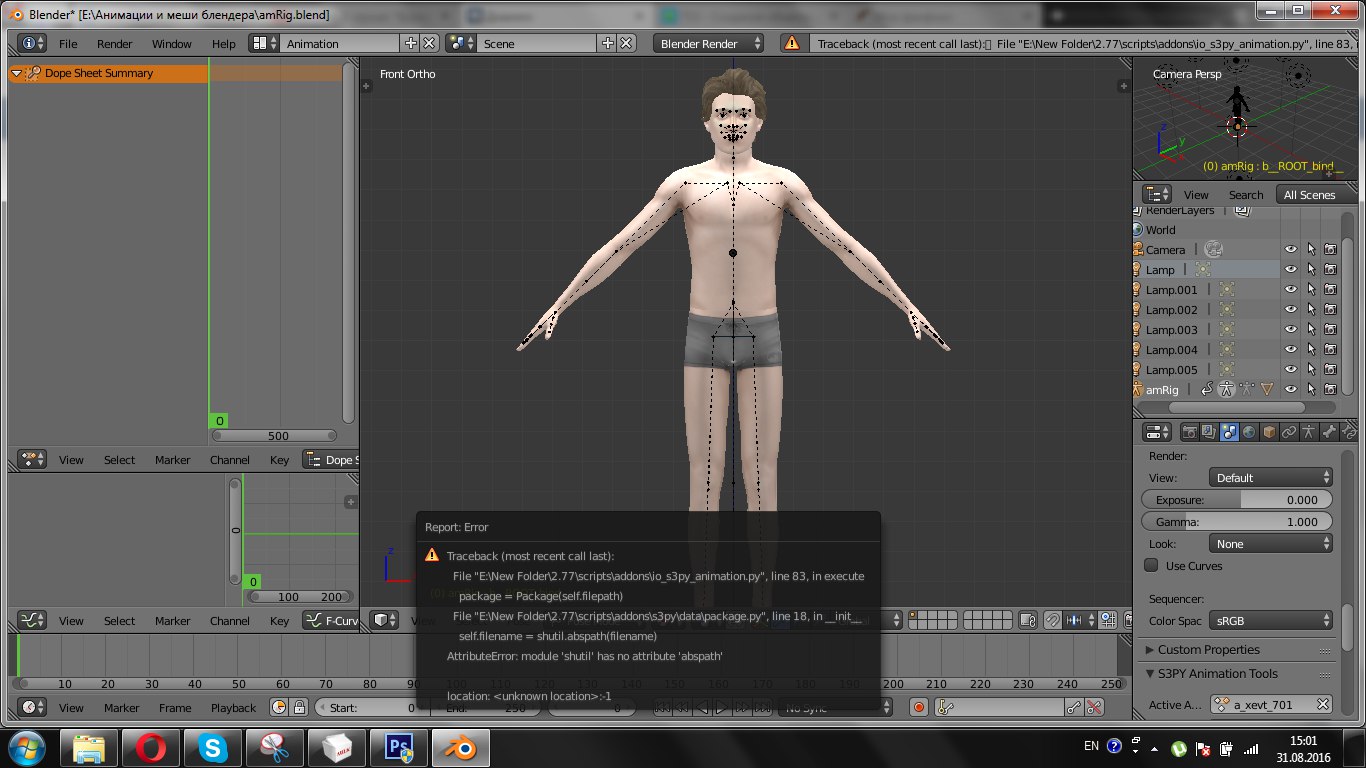Select the Object properties tab icon
The height and width of the screenshot is (768, 1366).
click(x=1270, y=432)
